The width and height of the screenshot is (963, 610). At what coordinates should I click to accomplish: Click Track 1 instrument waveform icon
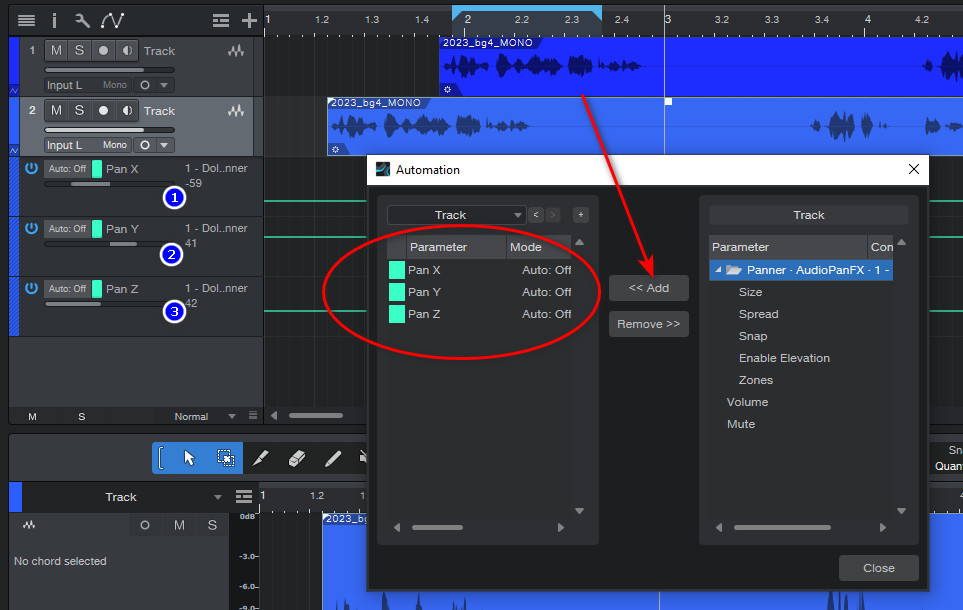[236, 51]
